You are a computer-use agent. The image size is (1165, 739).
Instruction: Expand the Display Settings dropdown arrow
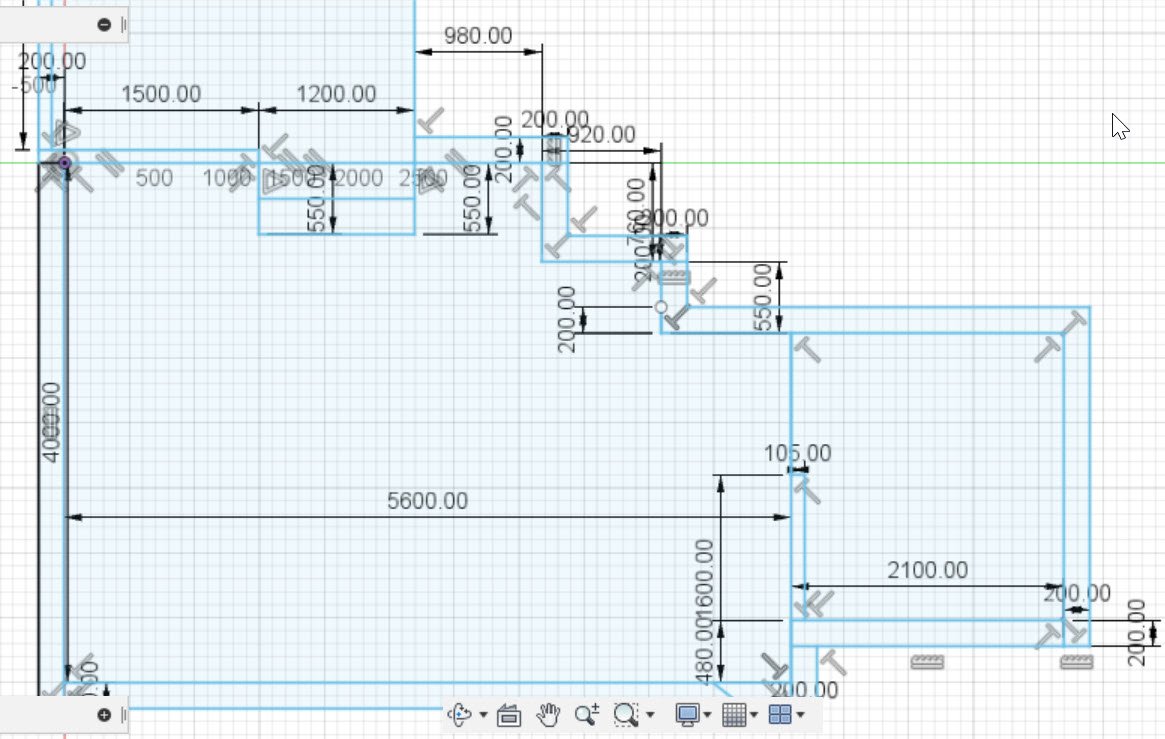pyautogui.click(x=707, y=715)
